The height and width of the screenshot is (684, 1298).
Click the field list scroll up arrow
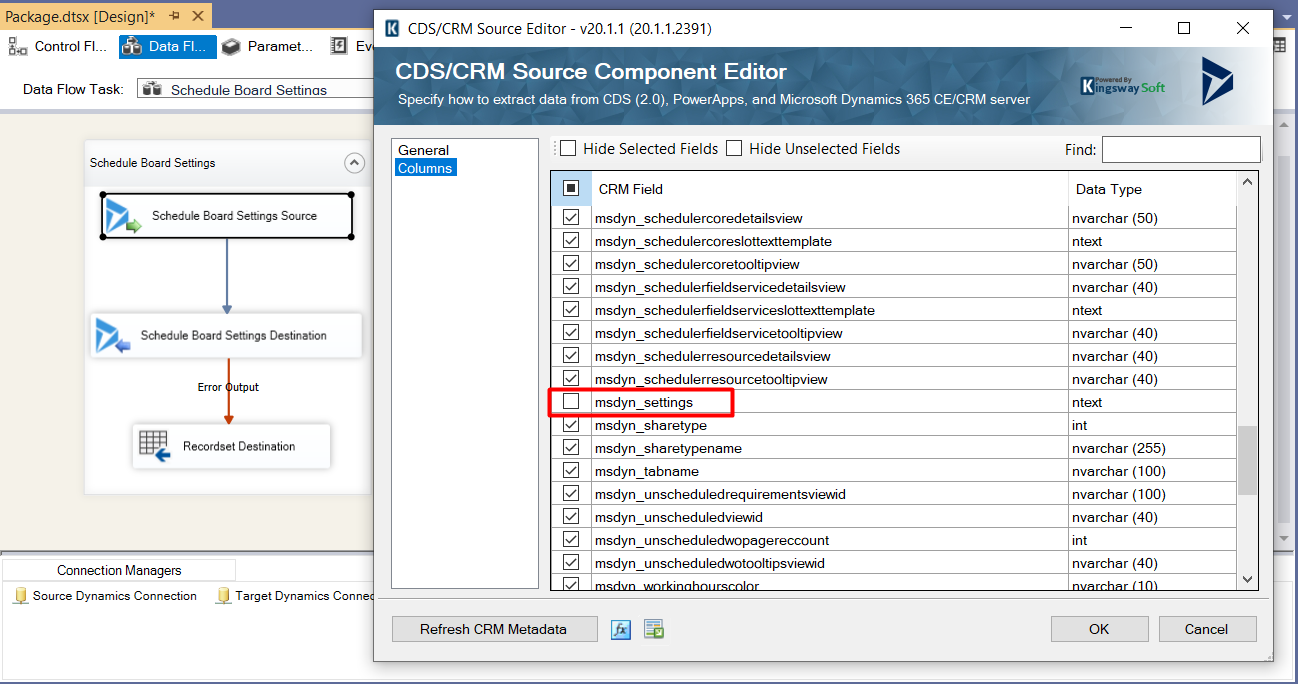tap(1247, 182)
